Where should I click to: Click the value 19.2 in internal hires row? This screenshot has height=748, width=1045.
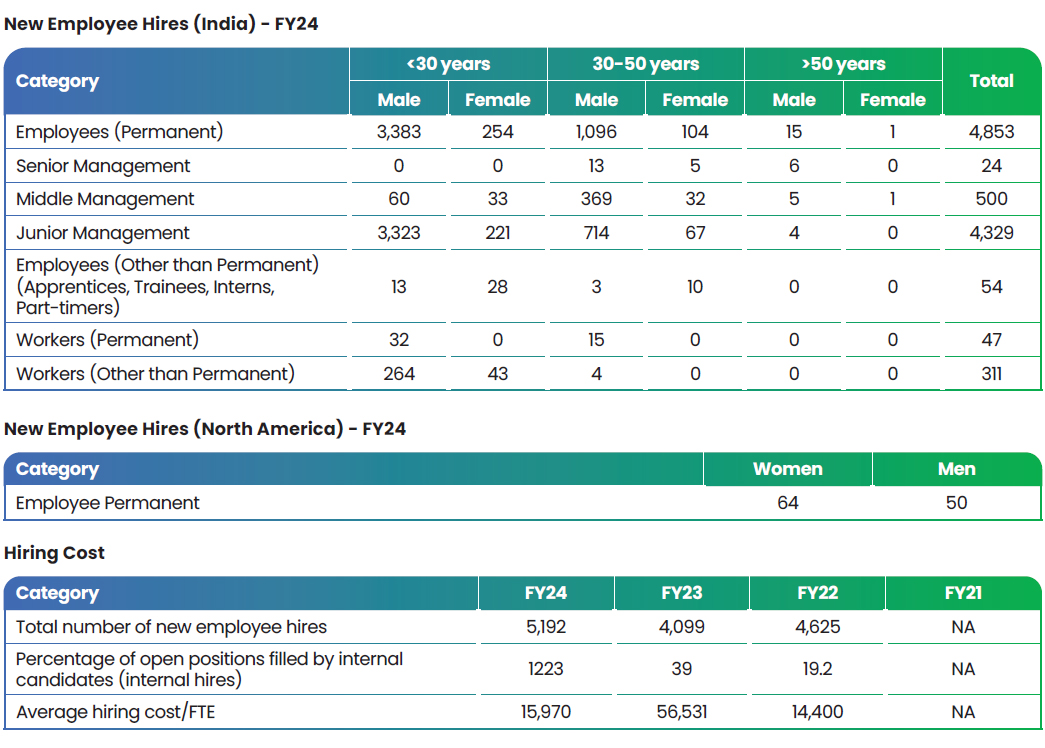pos(818,669)
